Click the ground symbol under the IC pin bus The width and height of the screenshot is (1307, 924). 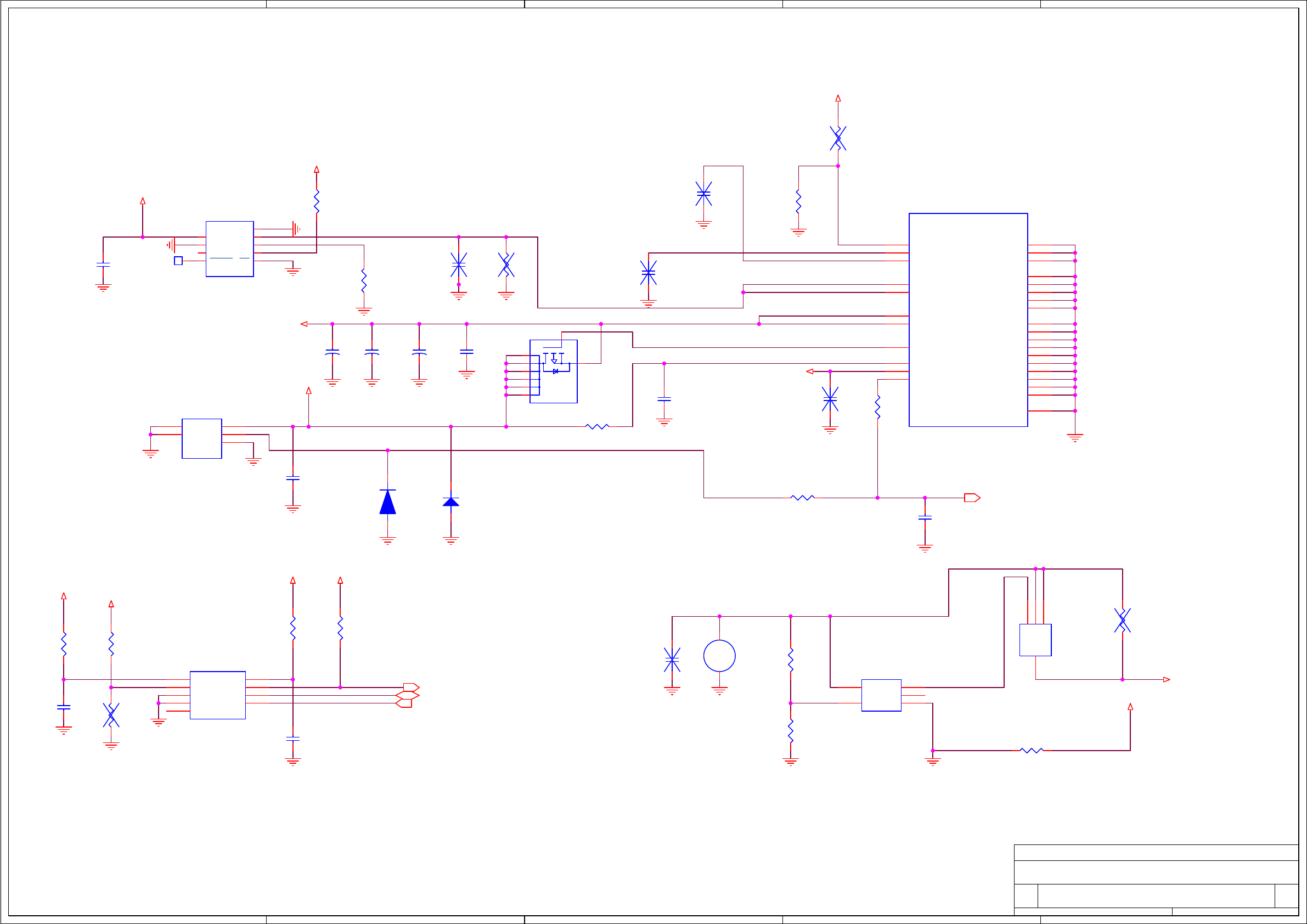(1075, 438)
